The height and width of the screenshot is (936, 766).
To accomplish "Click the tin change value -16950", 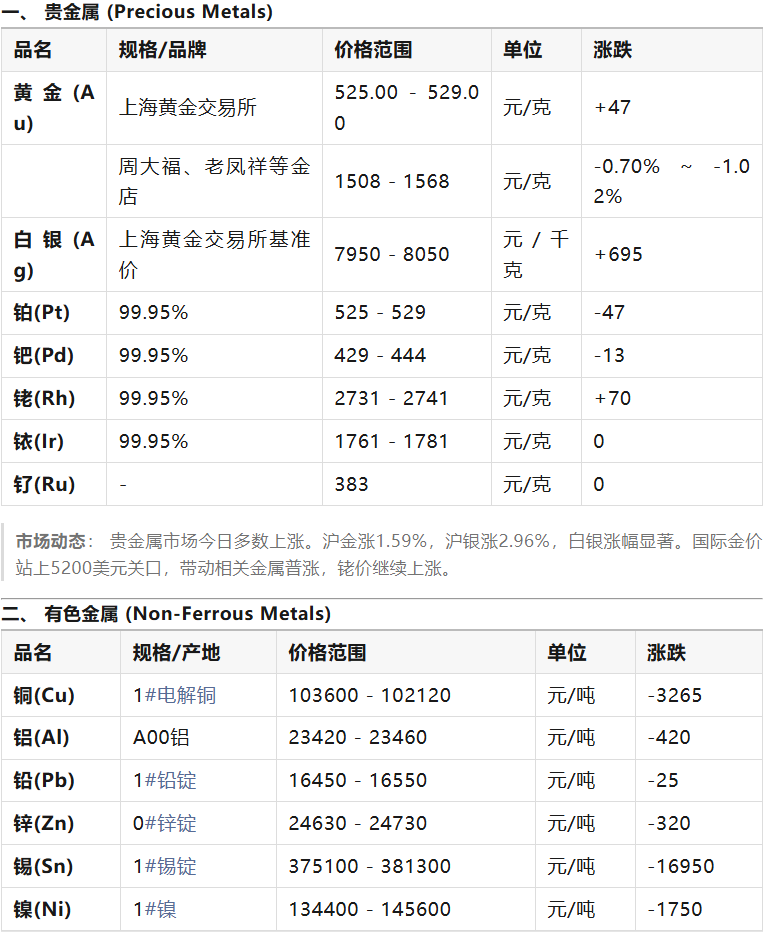I will tap(680, 867).
